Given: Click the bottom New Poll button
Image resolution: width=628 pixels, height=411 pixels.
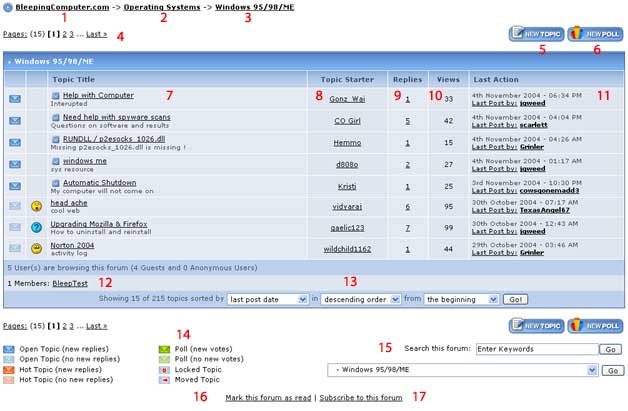Looking at the screenshot, I should (596, 326).
